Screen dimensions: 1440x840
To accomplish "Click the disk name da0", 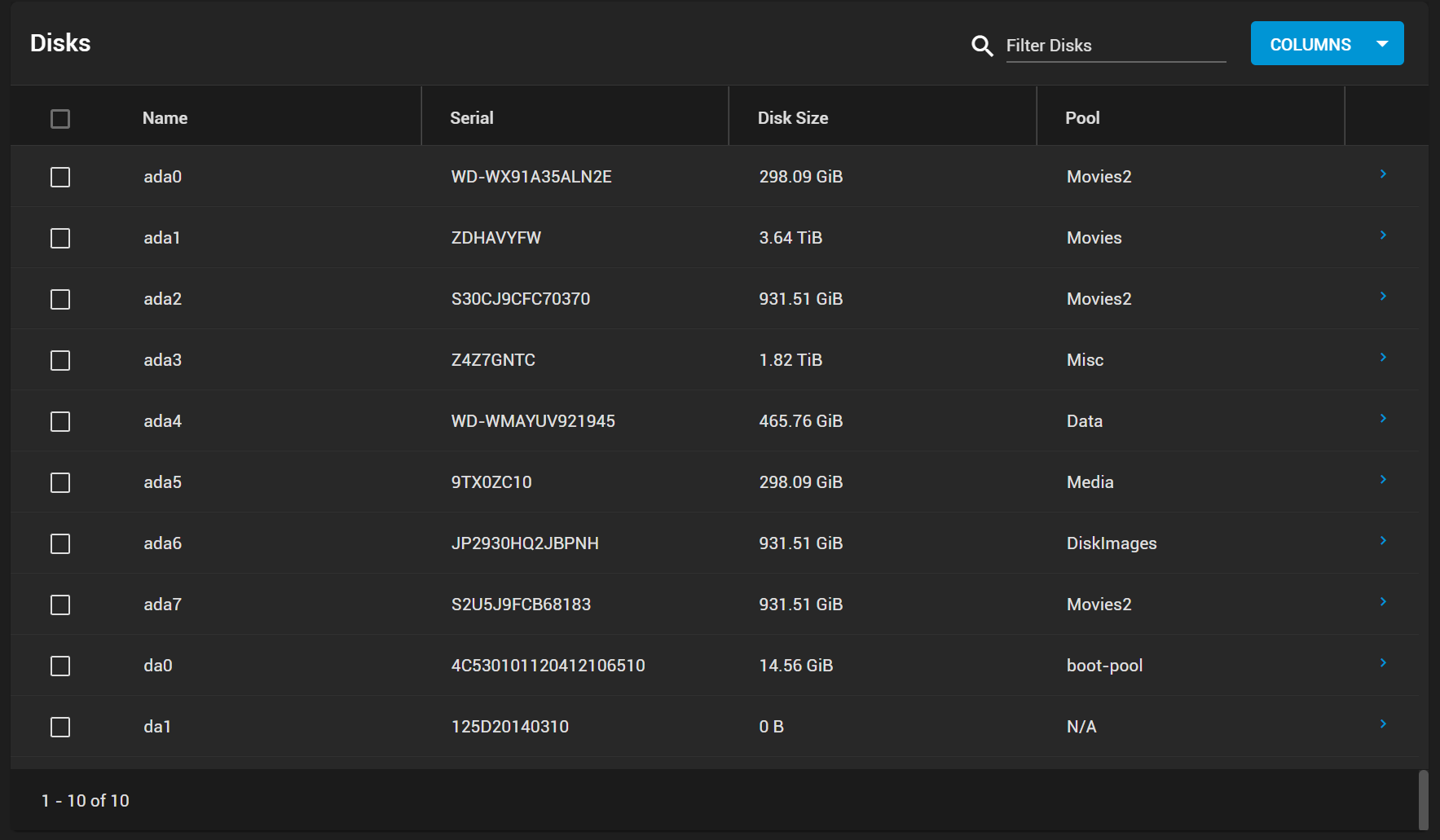I will pos(158,666).
